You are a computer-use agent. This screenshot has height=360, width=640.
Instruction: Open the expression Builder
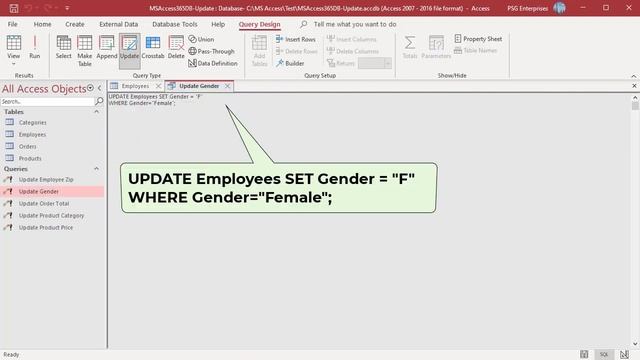tap(290, 63)
